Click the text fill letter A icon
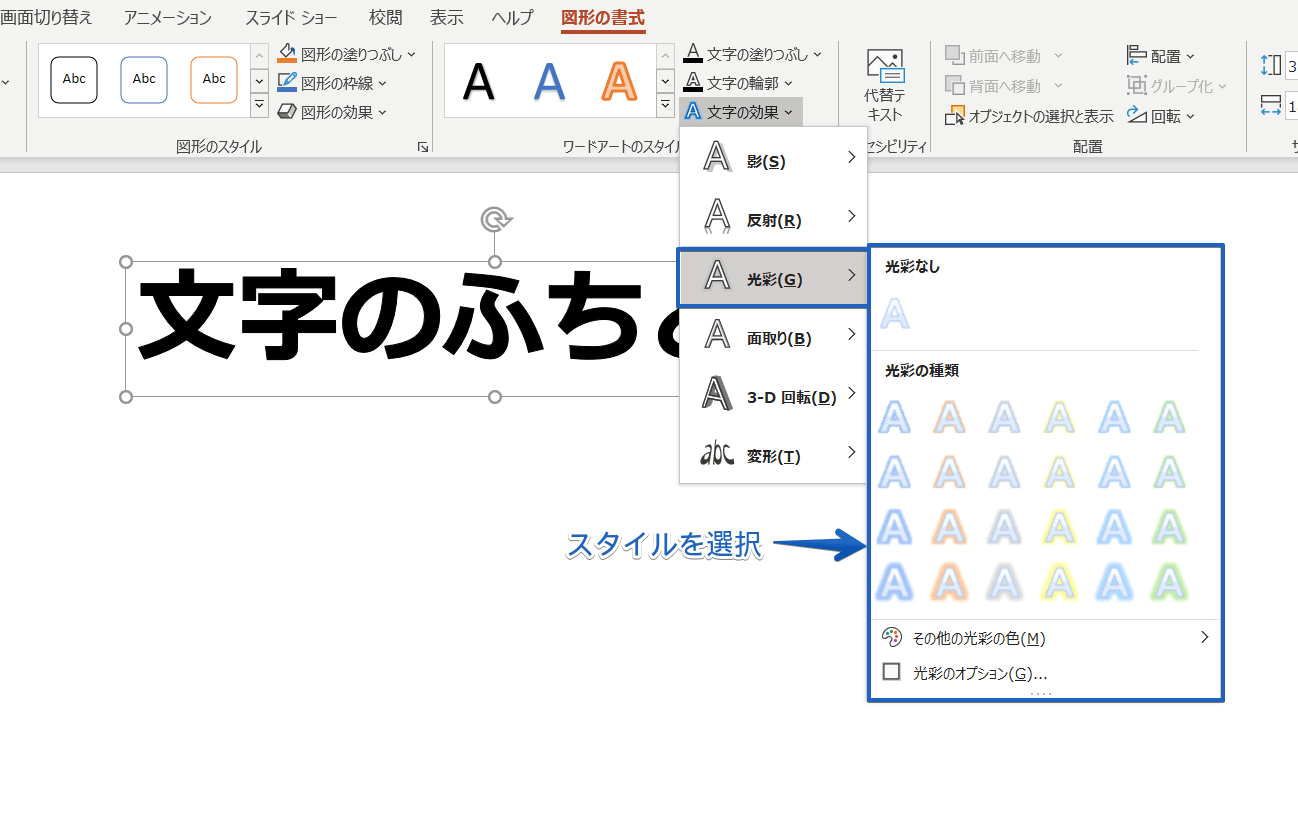 pyautogui.click(x=692, y=54)
